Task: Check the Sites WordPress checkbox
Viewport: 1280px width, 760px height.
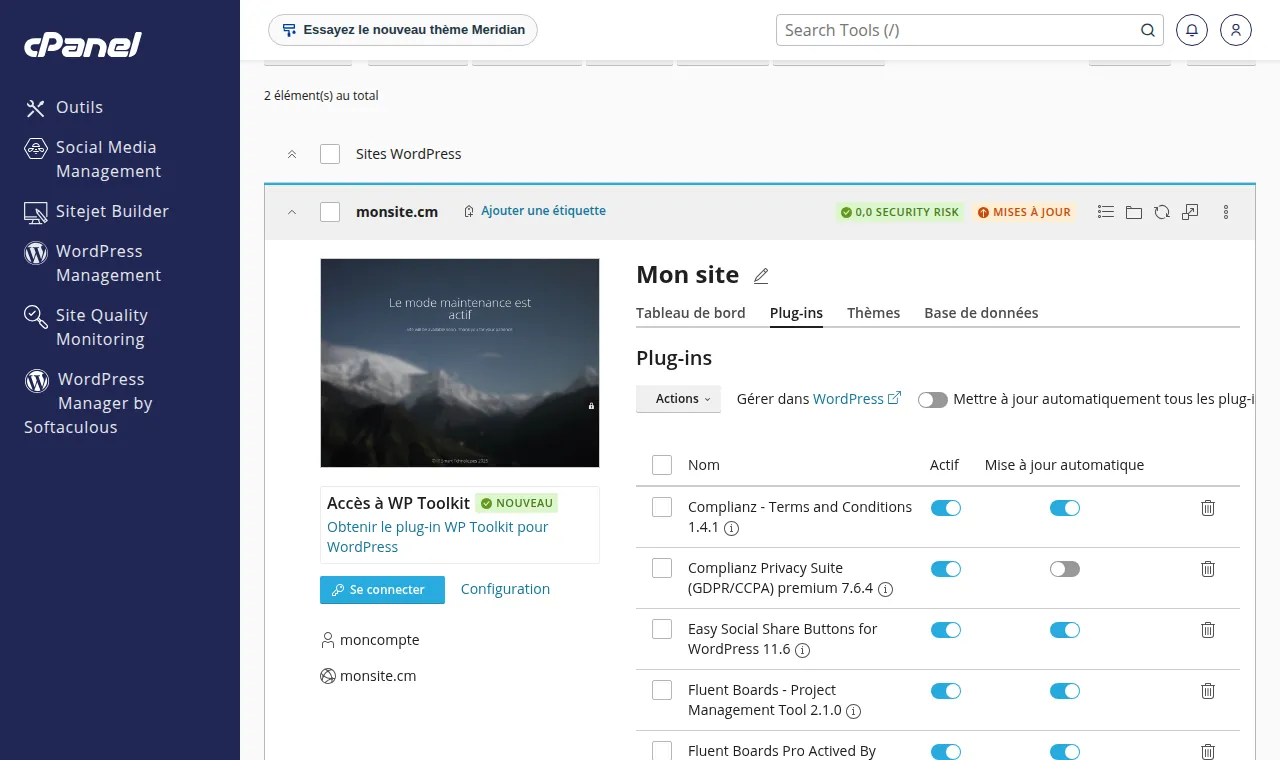Action: coord(330,154)
